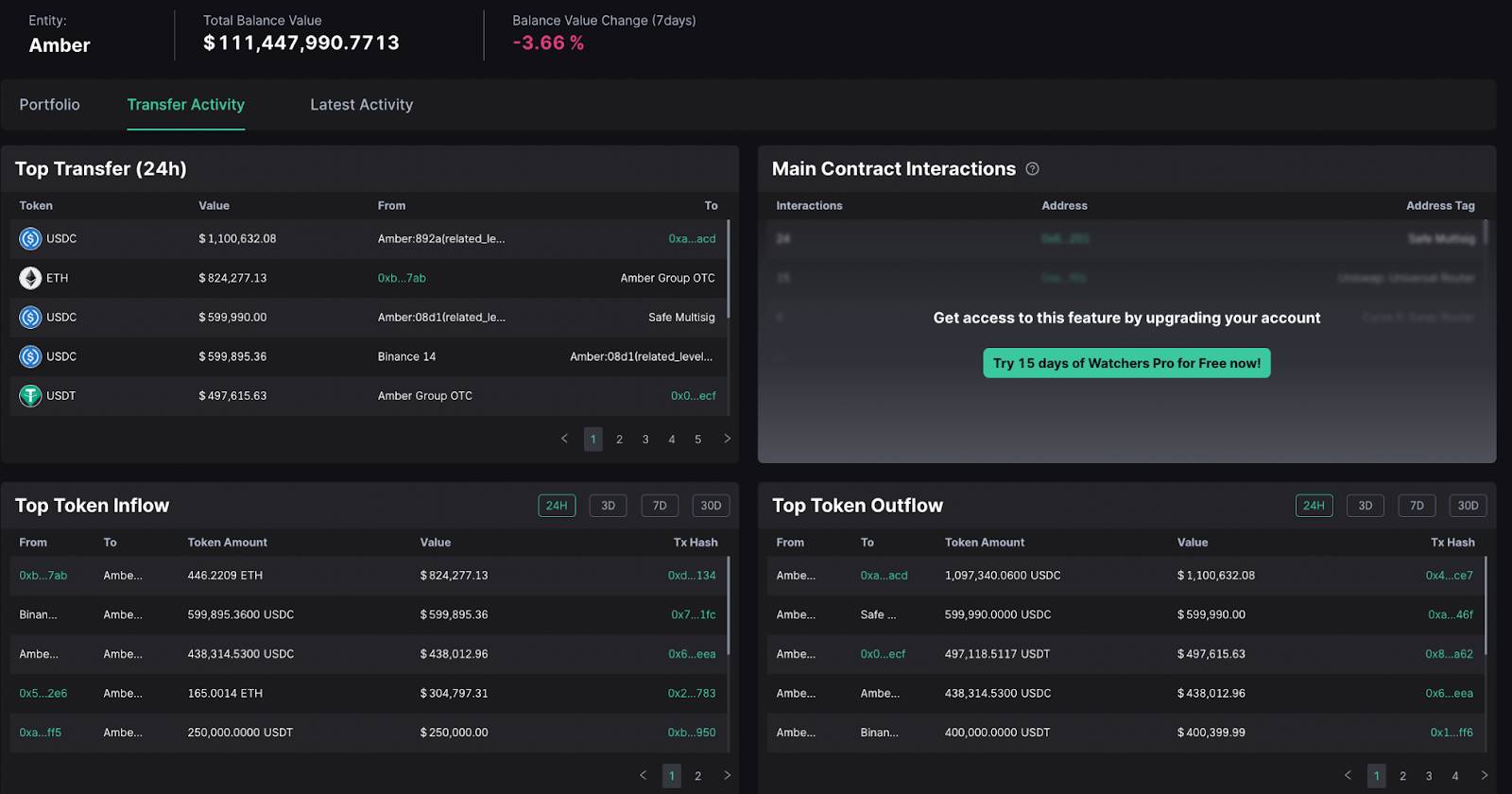Select 30D range for Top Token Inflow

711,506
